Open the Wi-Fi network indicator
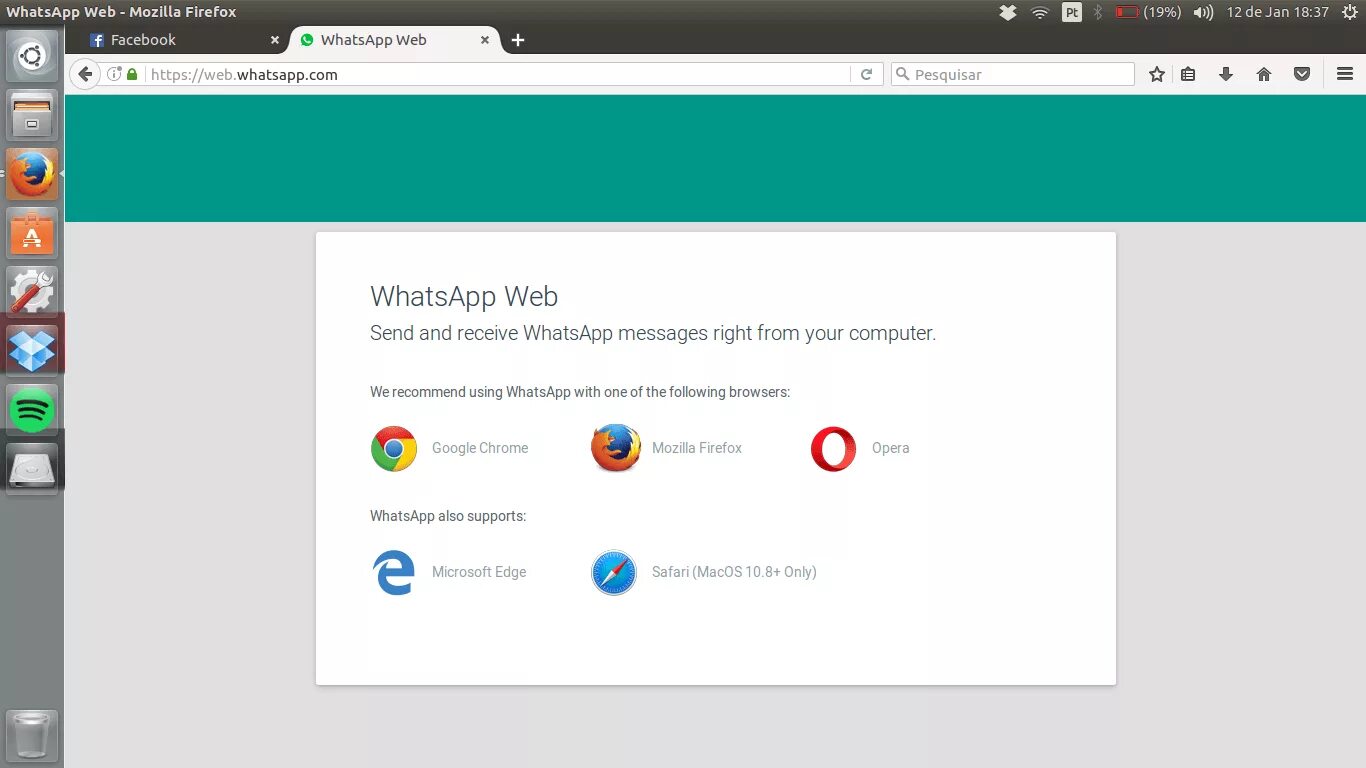The width and height of the screenshot is (1366, 768). click(1040, 12)
